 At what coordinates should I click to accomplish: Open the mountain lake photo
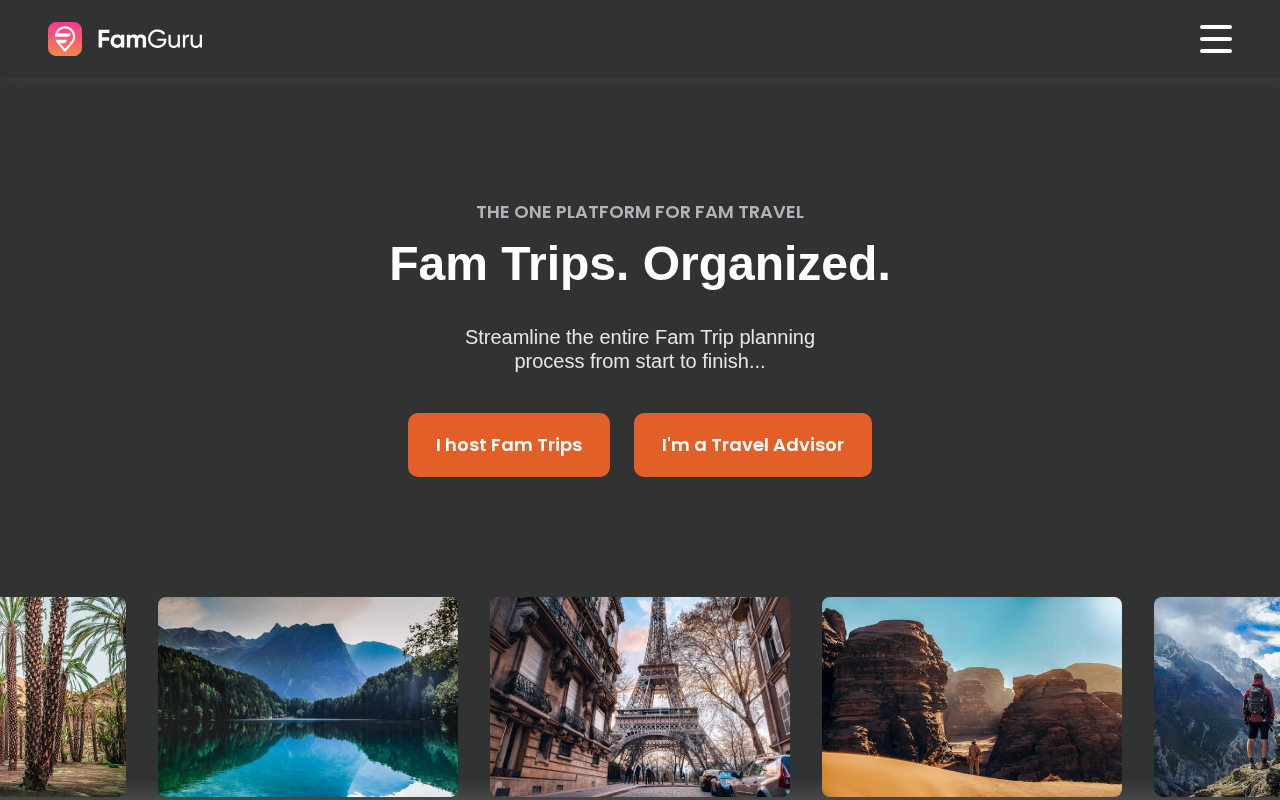[308, 697]
